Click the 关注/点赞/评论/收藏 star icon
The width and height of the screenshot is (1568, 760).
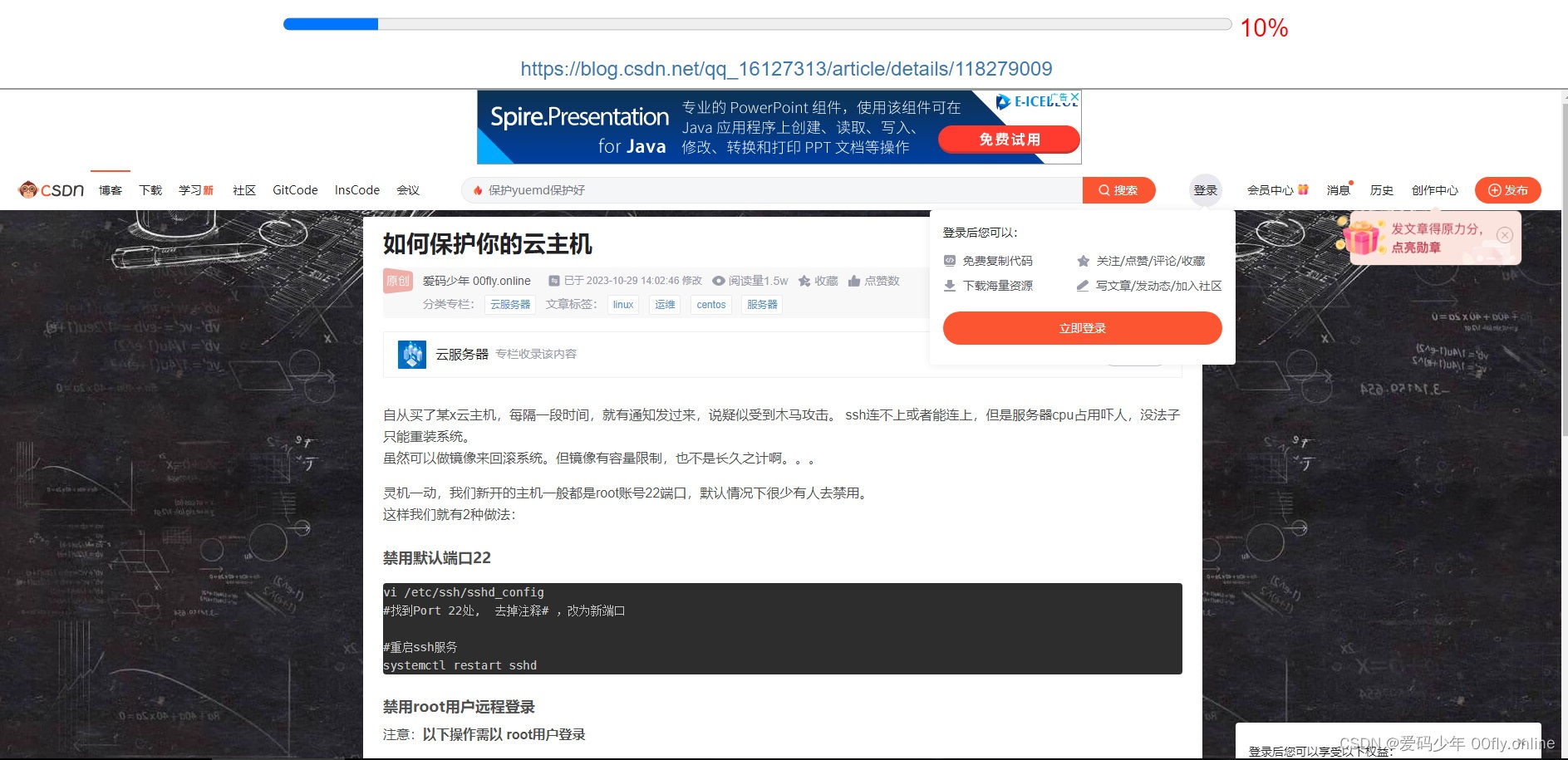click(1083, 260)
